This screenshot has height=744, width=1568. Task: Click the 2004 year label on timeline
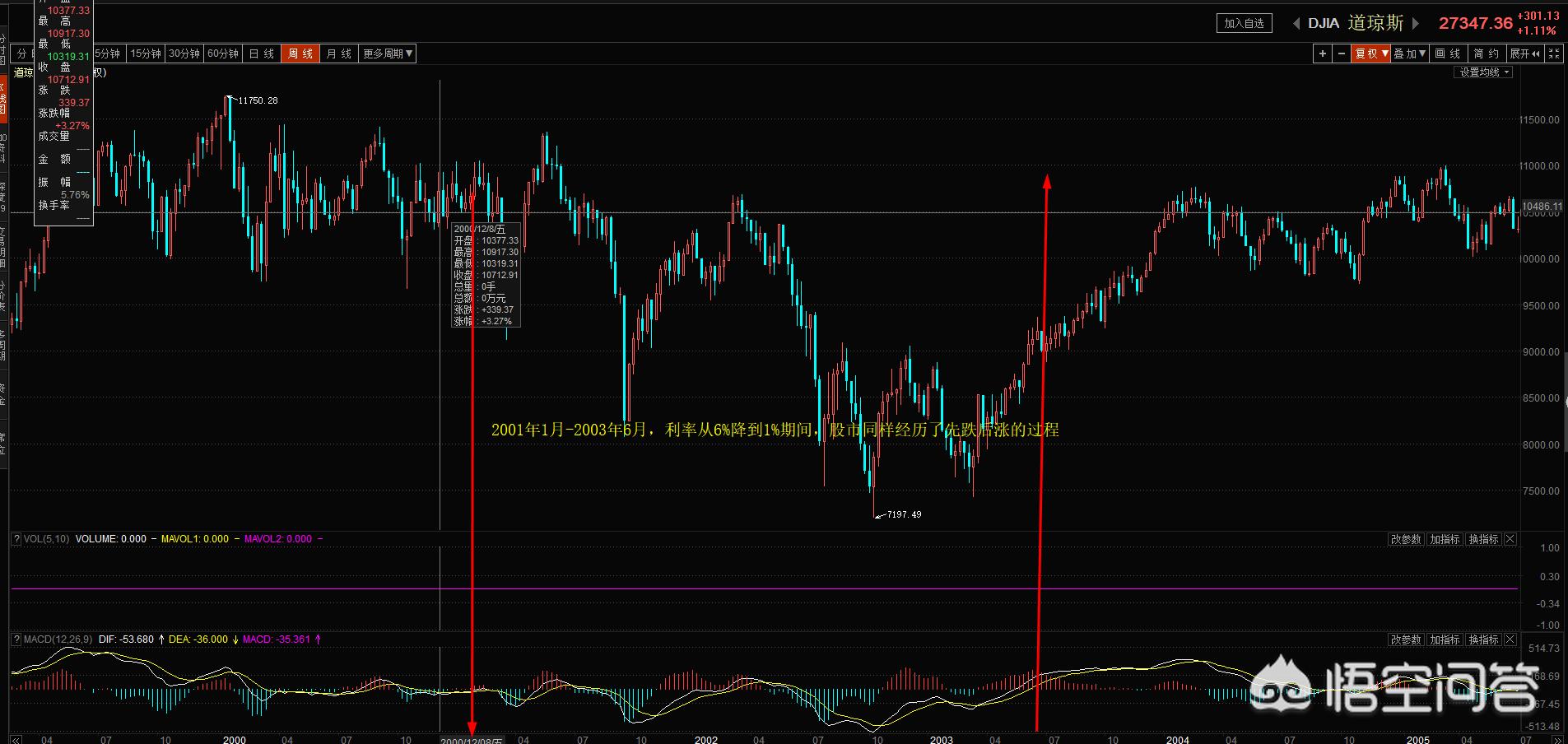(1177, 739)
